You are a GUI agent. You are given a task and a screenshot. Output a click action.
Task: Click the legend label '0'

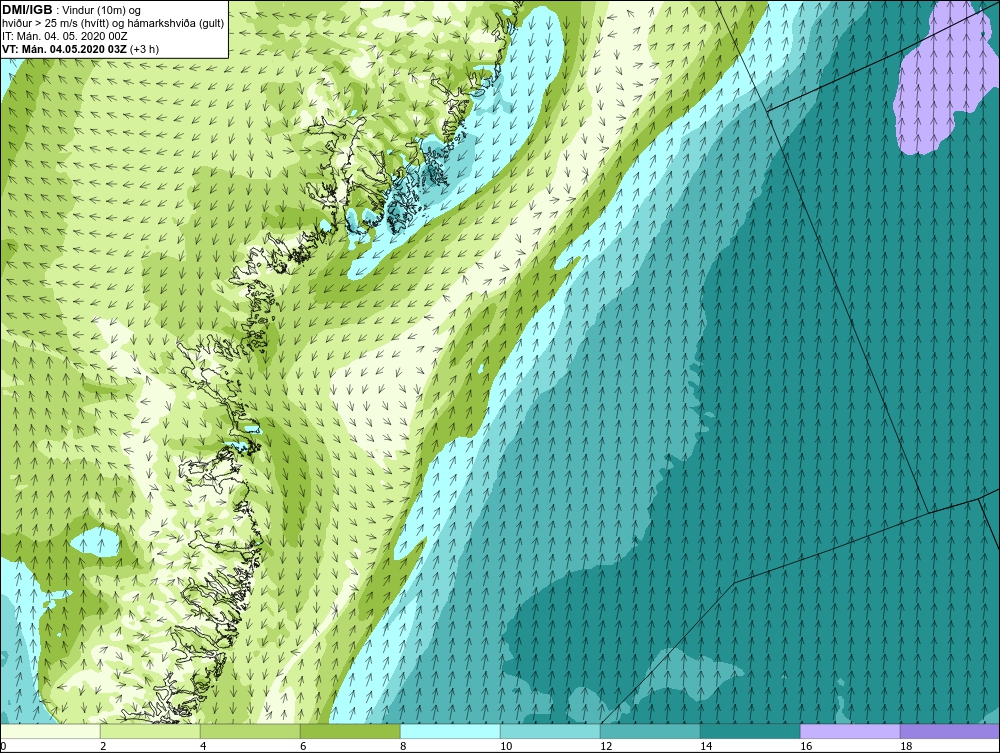(x=3, y=746)
